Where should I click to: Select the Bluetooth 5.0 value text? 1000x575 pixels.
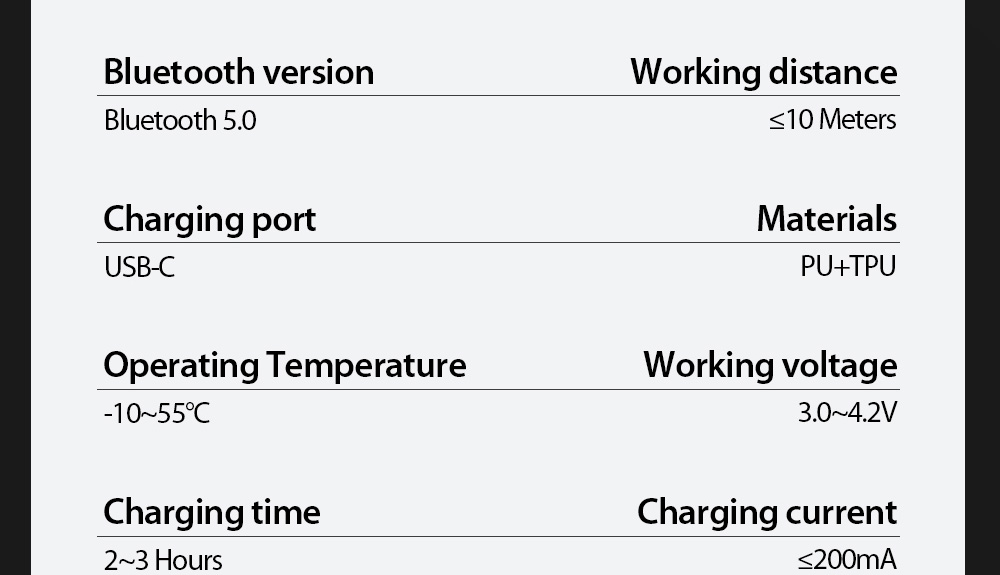(x=180, y=121)
